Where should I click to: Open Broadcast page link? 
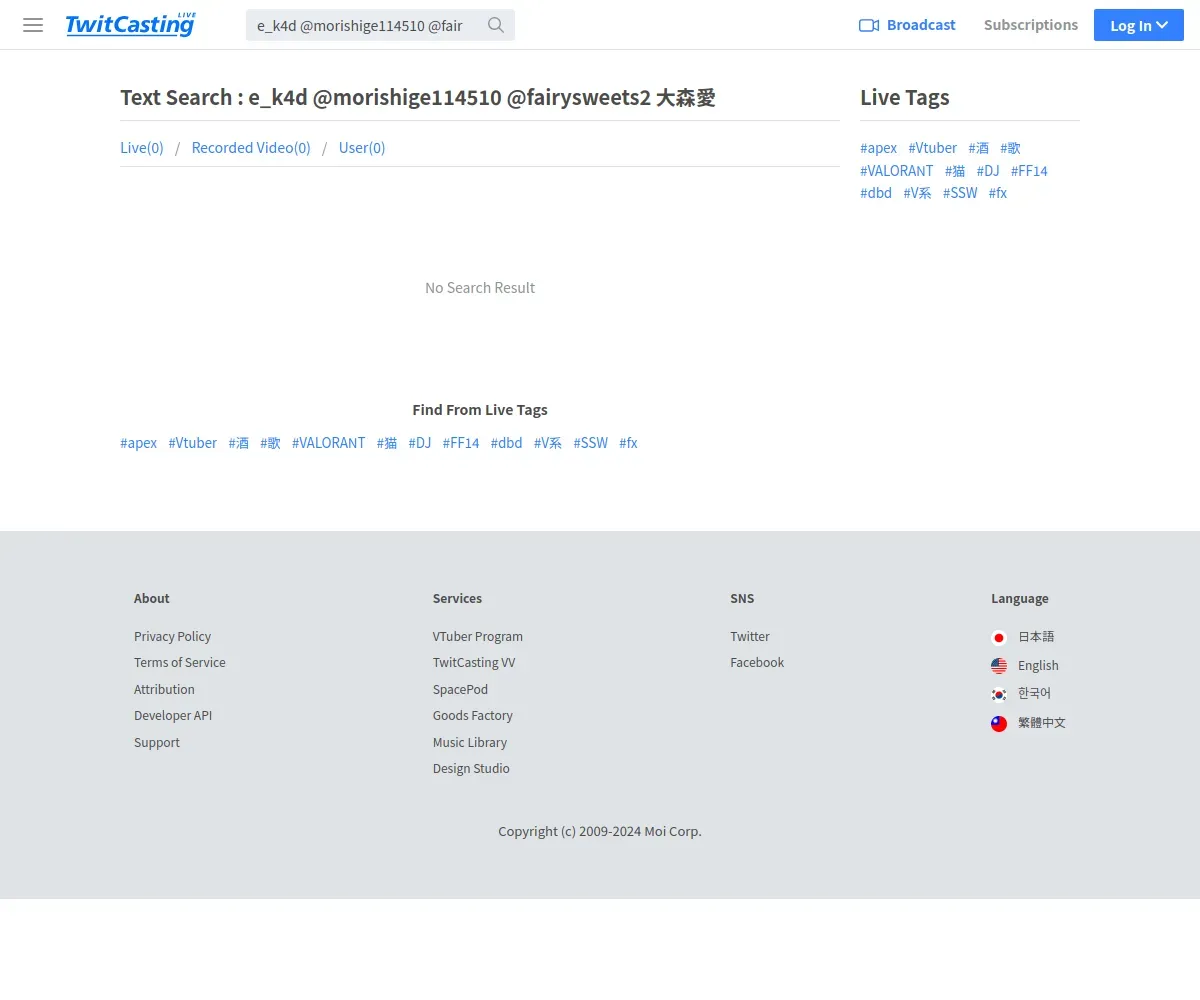tap(921, 25)
